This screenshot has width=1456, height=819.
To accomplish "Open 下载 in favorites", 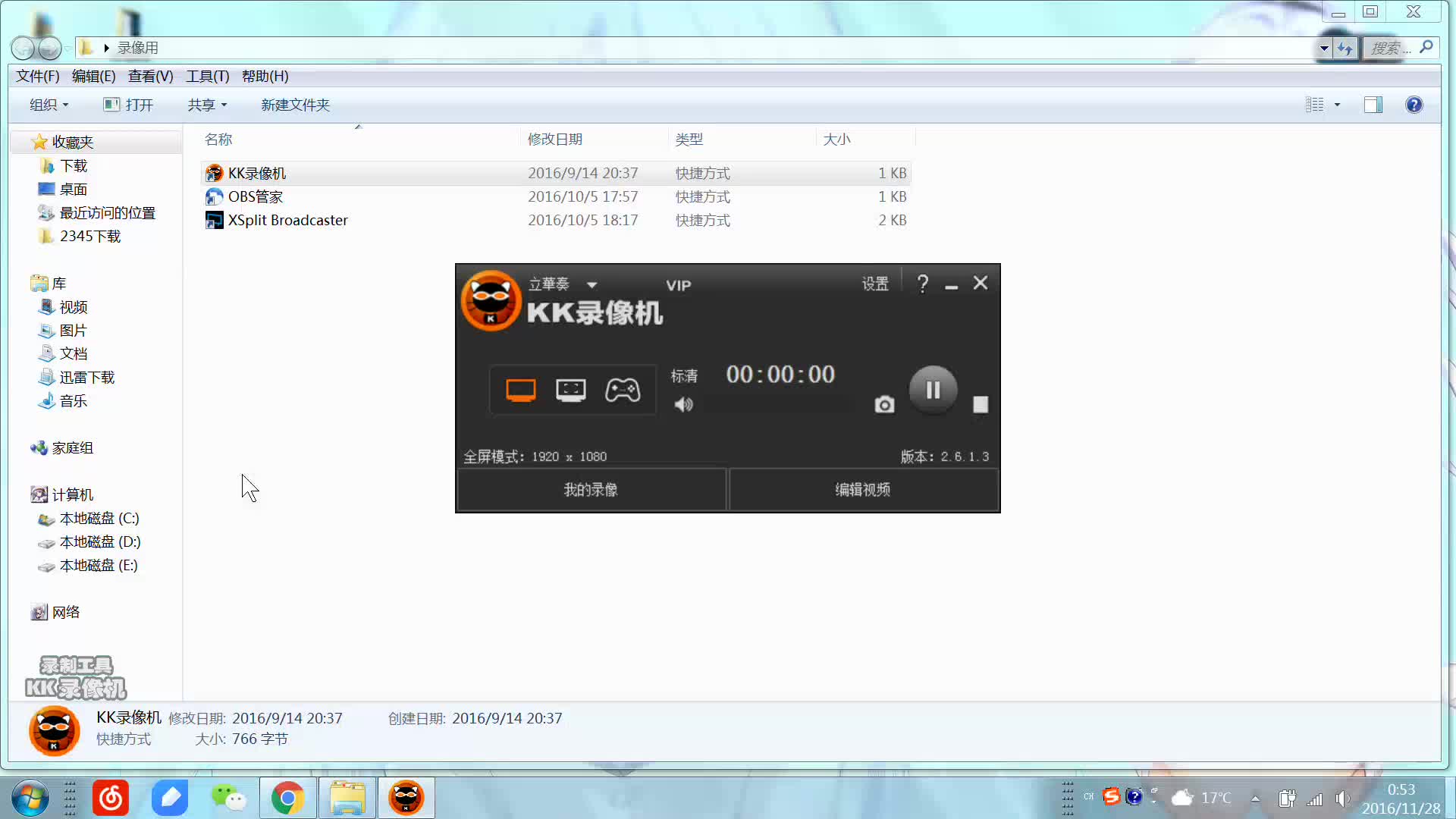I will (74, 166).
